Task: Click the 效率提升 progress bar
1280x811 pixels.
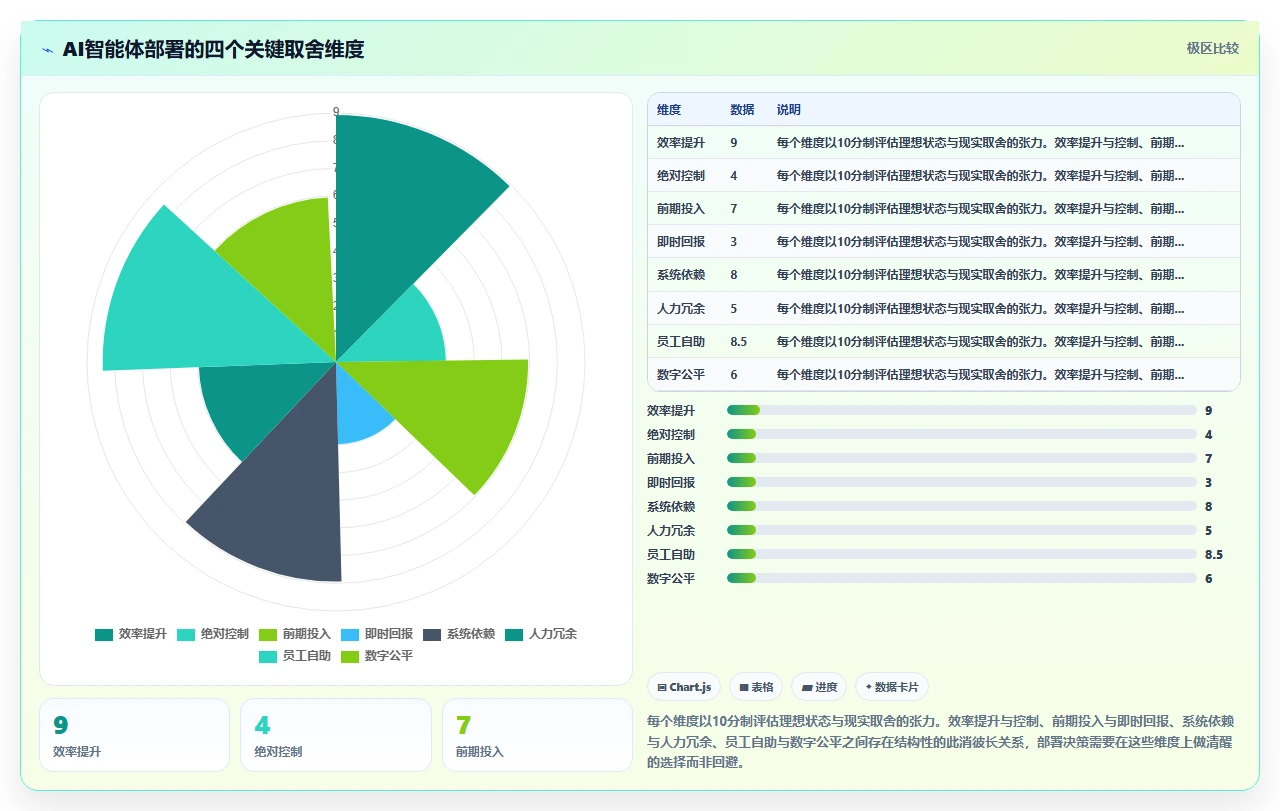Action: [962, 410]
